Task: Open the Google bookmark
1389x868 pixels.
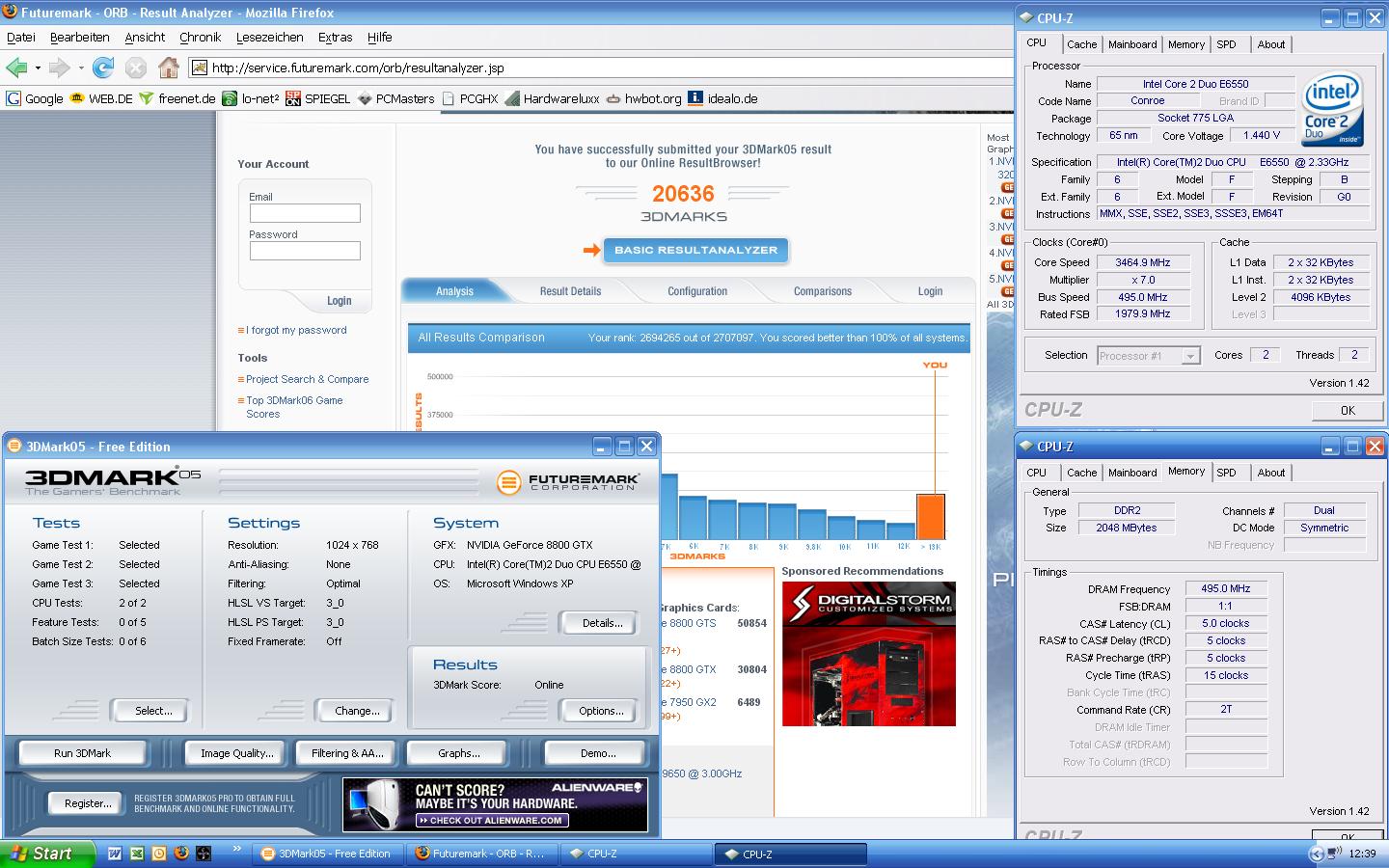Action: pos(35,98)
